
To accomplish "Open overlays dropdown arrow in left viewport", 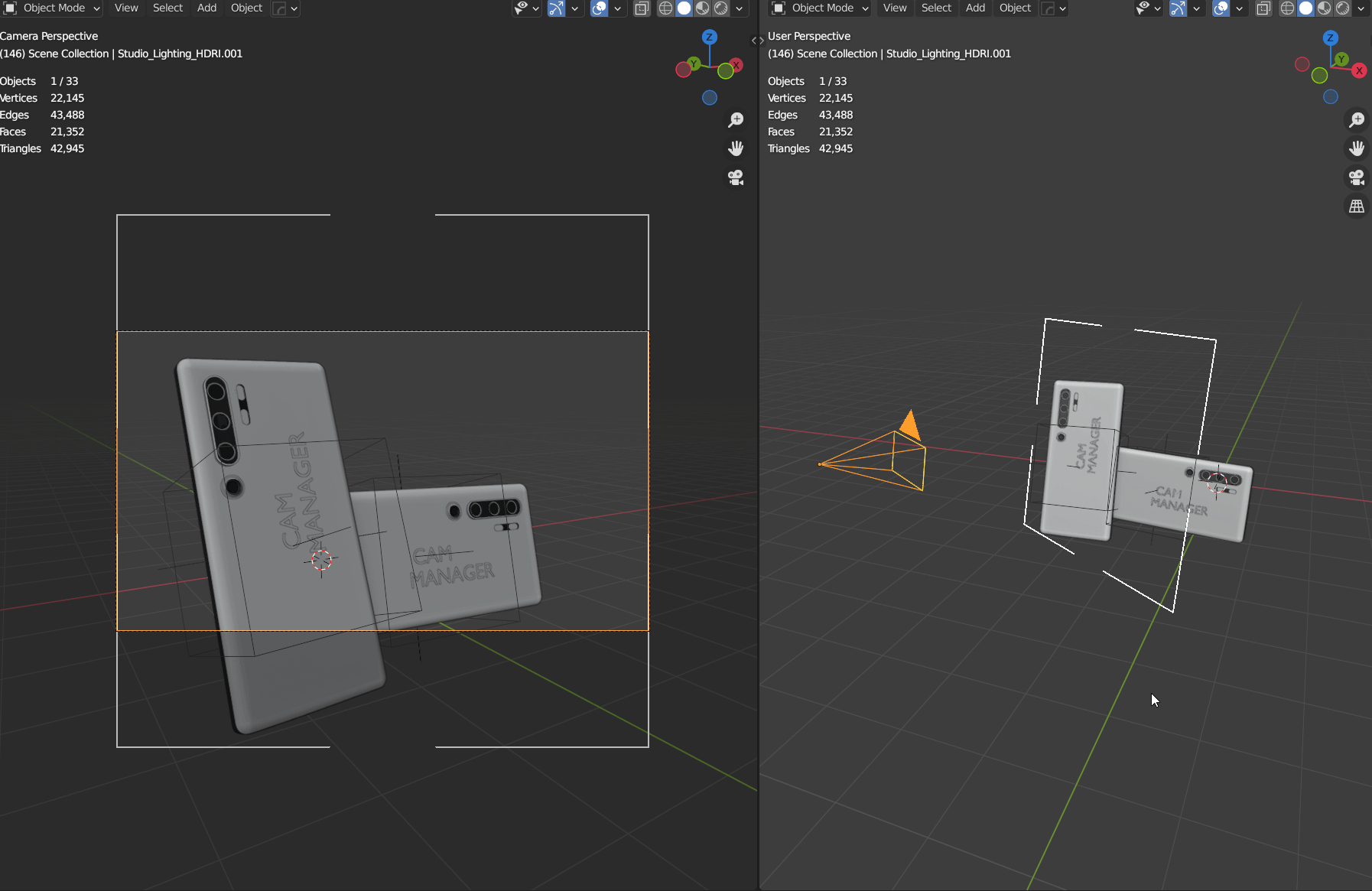I will coord(617,8).
